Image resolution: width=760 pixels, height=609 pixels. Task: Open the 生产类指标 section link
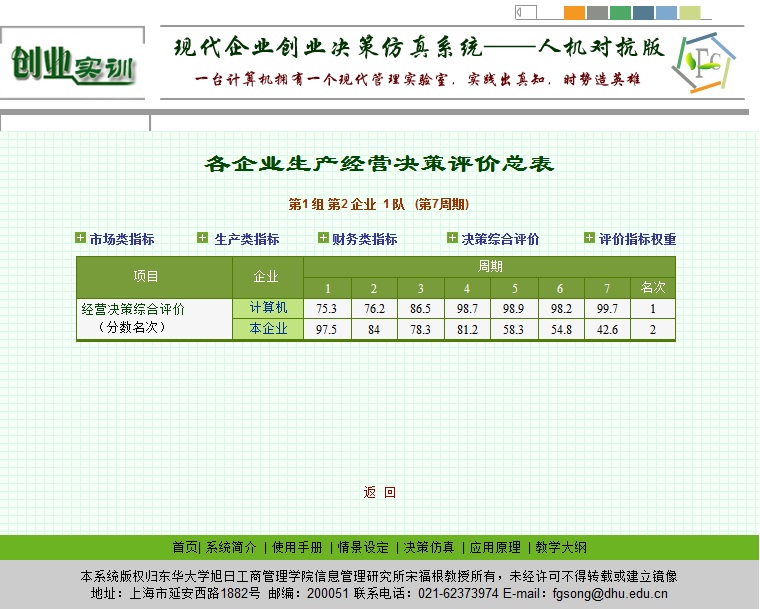tap(247, 239)
